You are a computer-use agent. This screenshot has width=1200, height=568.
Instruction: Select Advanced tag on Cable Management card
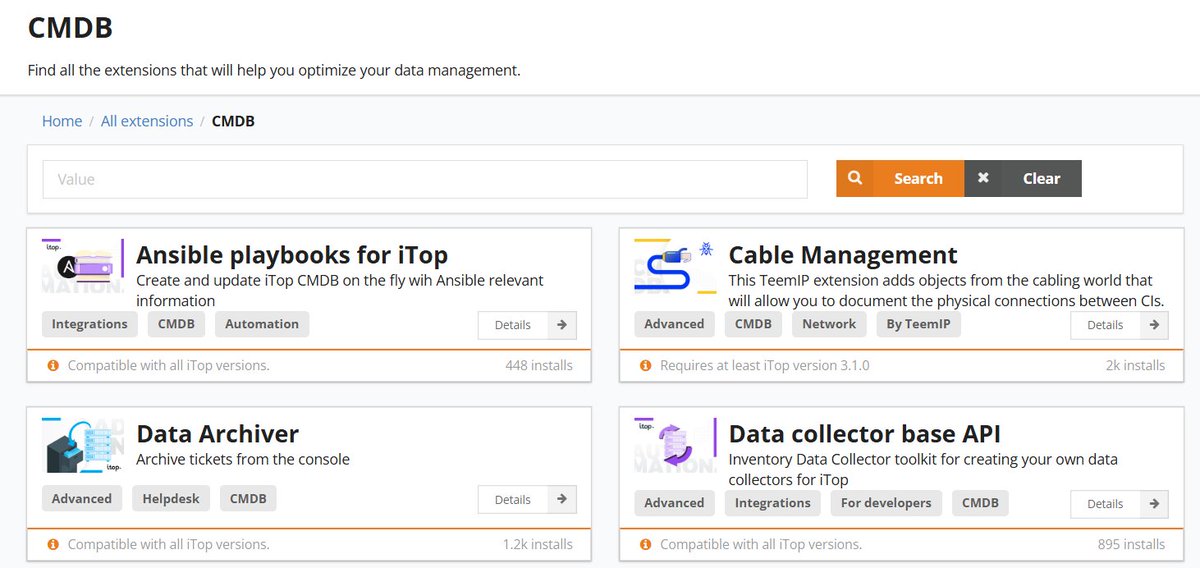tap(674, 324)
